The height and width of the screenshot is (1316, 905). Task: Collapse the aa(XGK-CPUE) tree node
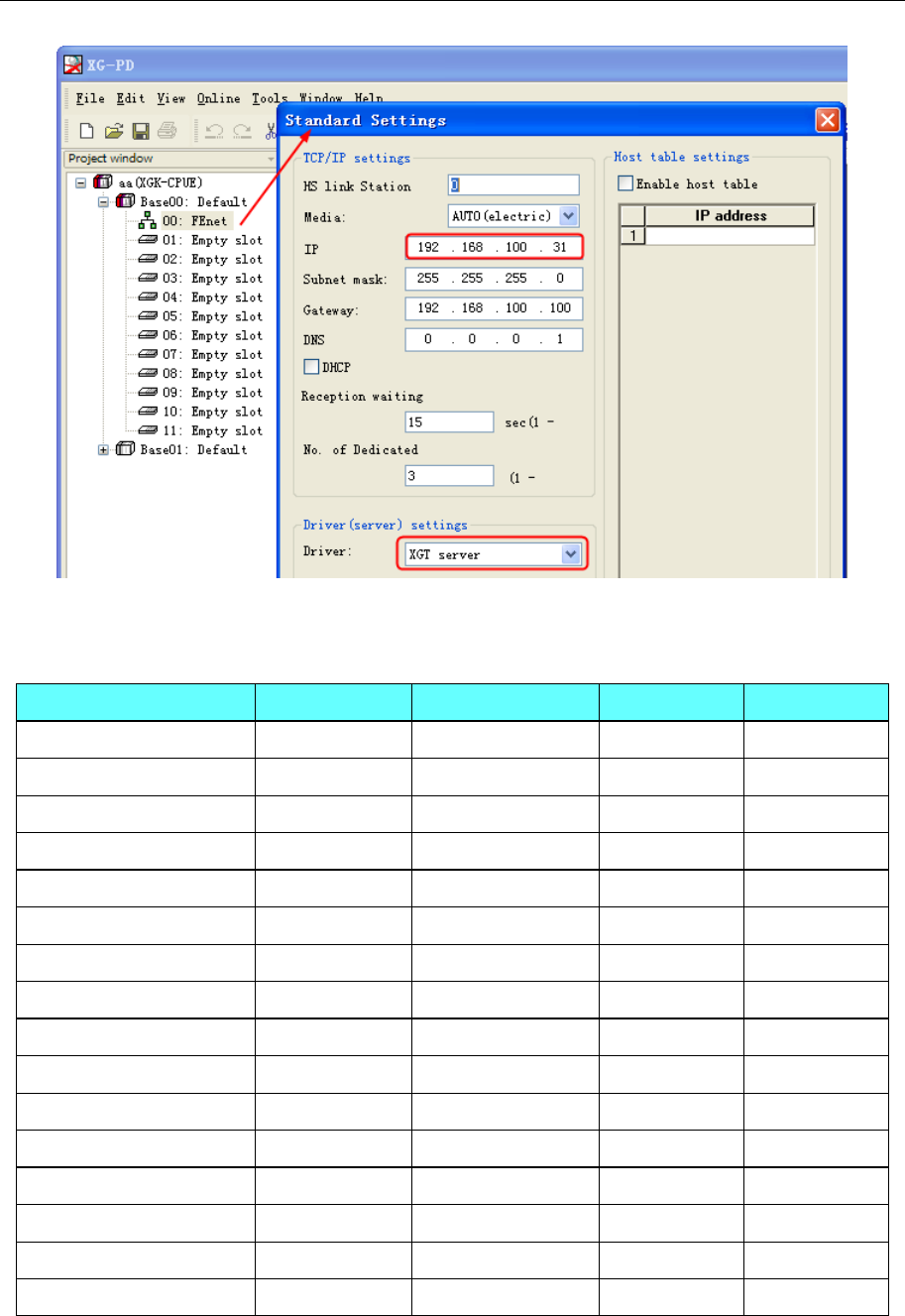click(x=81, y=182)
